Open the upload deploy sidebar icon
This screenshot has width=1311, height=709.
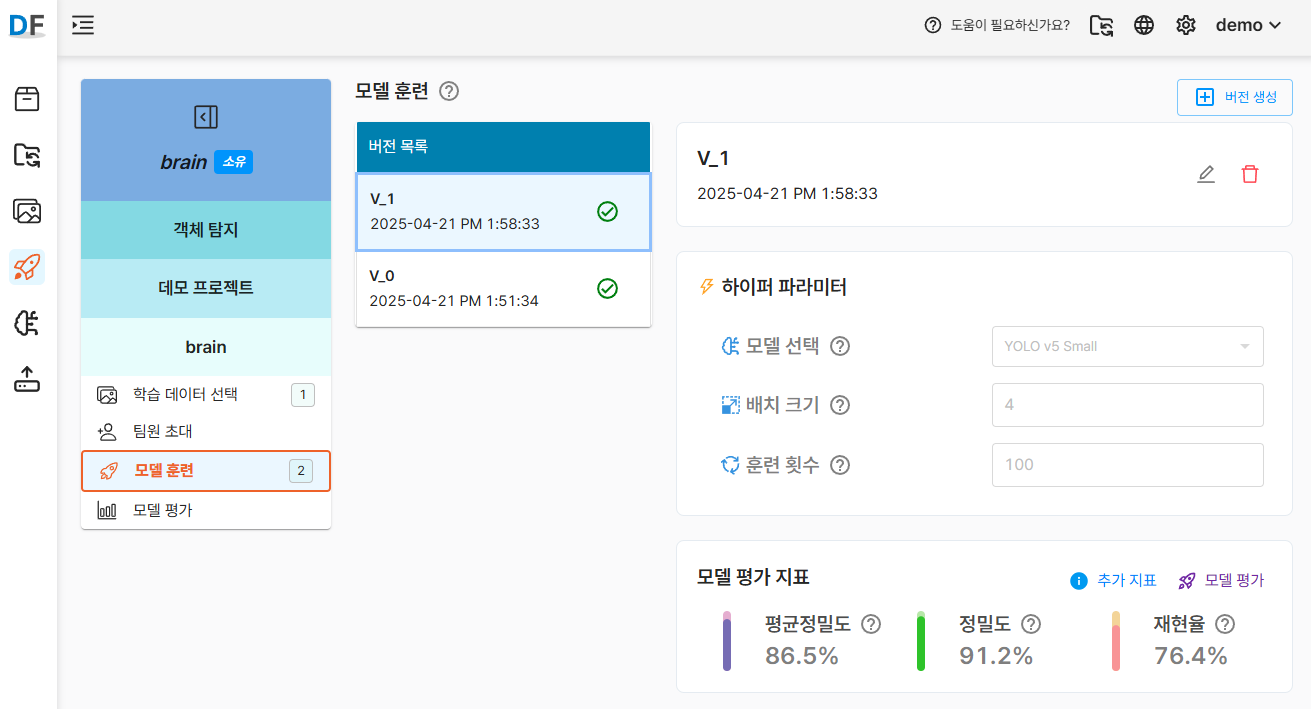(27, 379)
